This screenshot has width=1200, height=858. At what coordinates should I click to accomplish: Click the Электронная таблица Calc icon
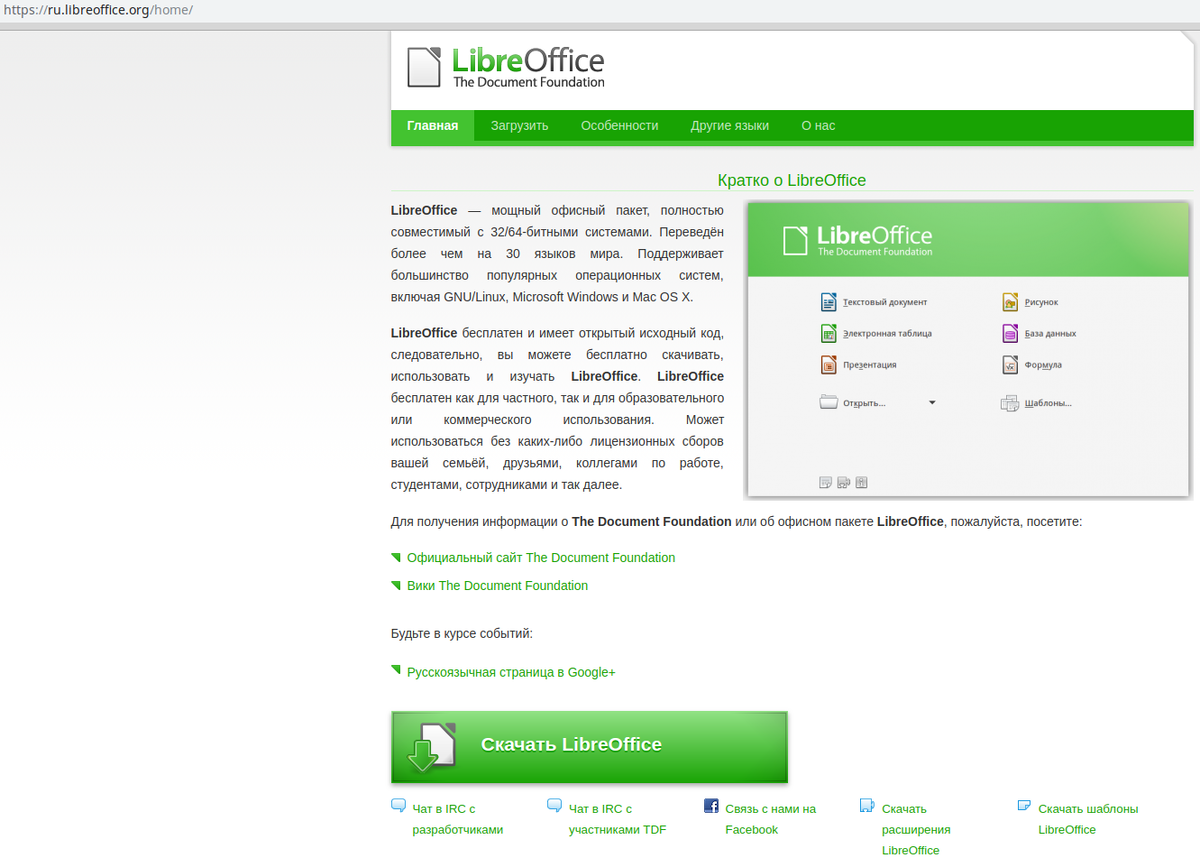[827, 333]
